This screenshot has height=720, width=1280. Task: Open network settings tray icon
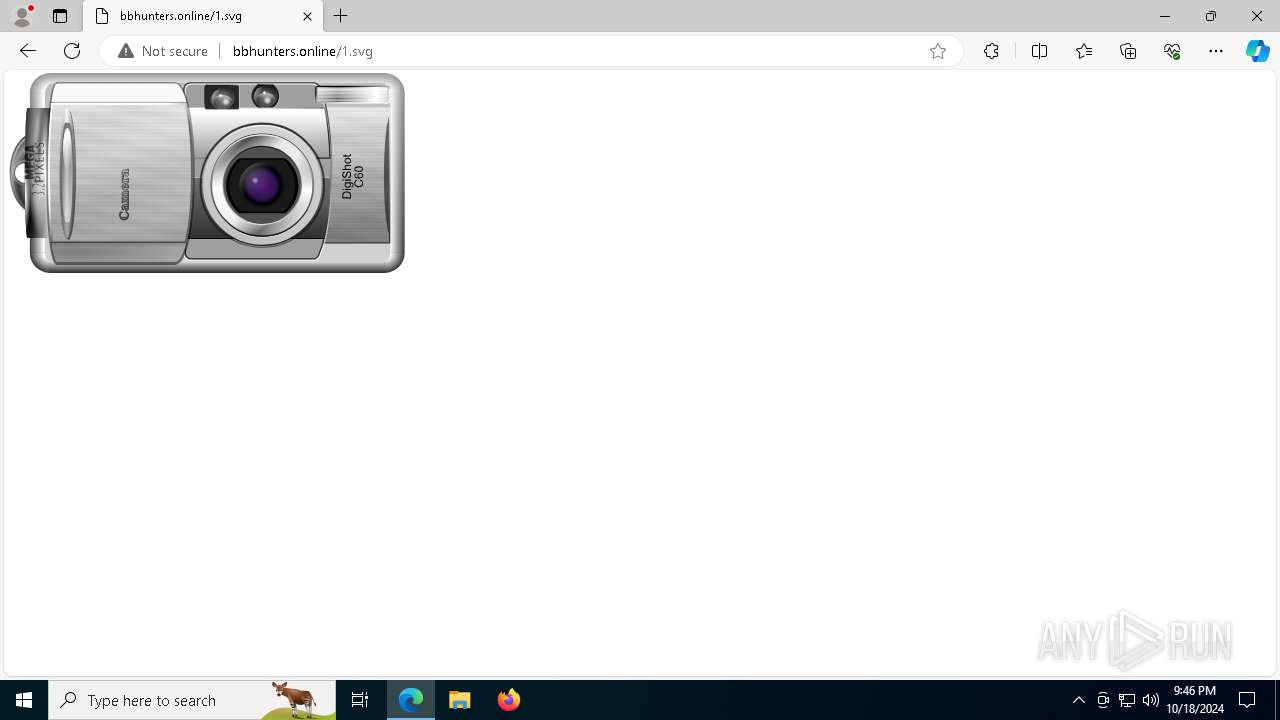tap(1127, 700)
